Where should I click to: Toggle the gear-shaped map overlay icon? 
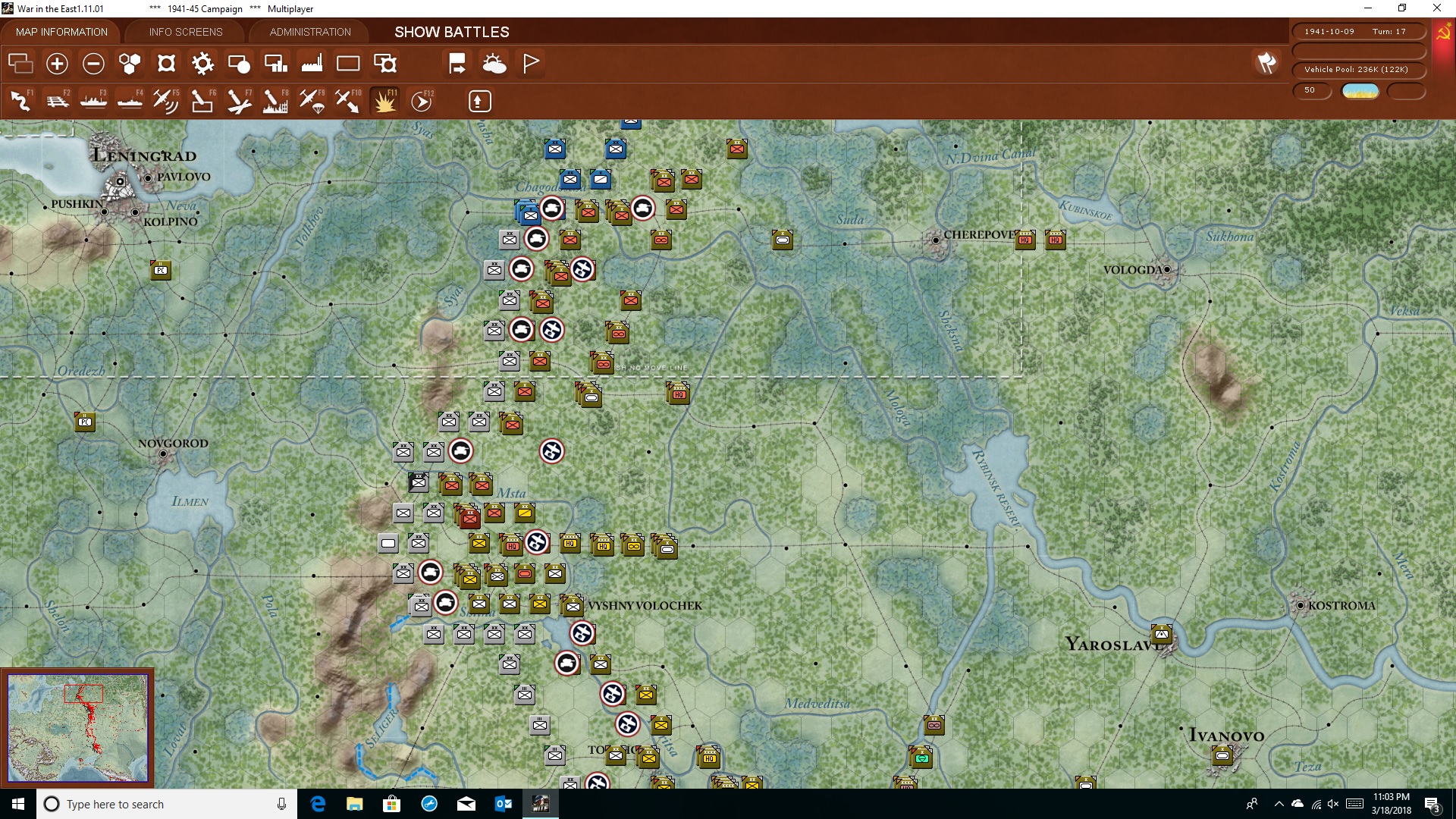202,64
